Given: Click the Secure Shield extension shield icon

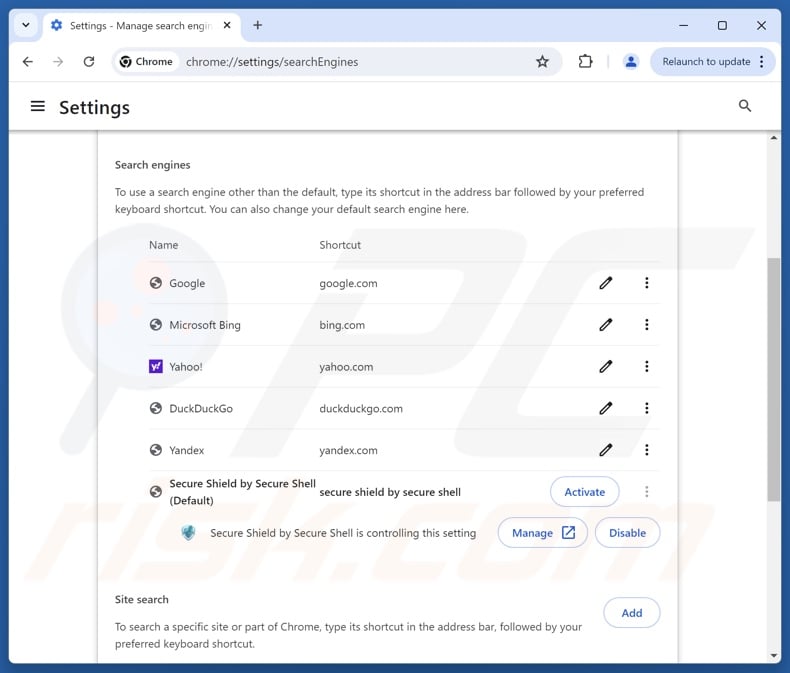Looking at the screenshot, I should pos(188,532).
